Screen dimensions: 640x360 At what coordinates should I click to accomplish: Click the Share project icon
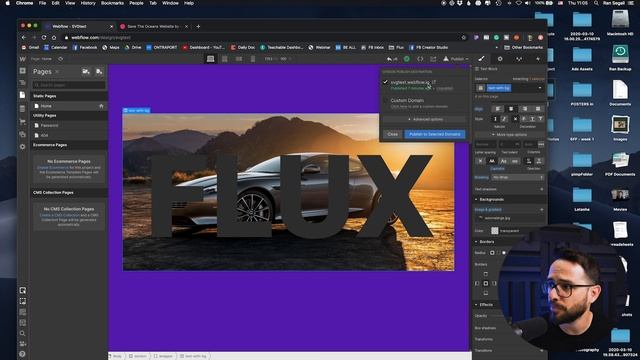433,59
